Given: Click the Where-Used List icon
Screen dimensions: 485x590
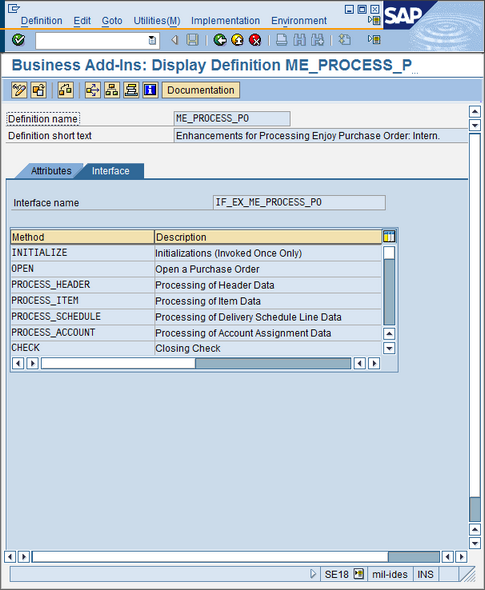Looking at the screenshot, I should [x=93, y=90].
